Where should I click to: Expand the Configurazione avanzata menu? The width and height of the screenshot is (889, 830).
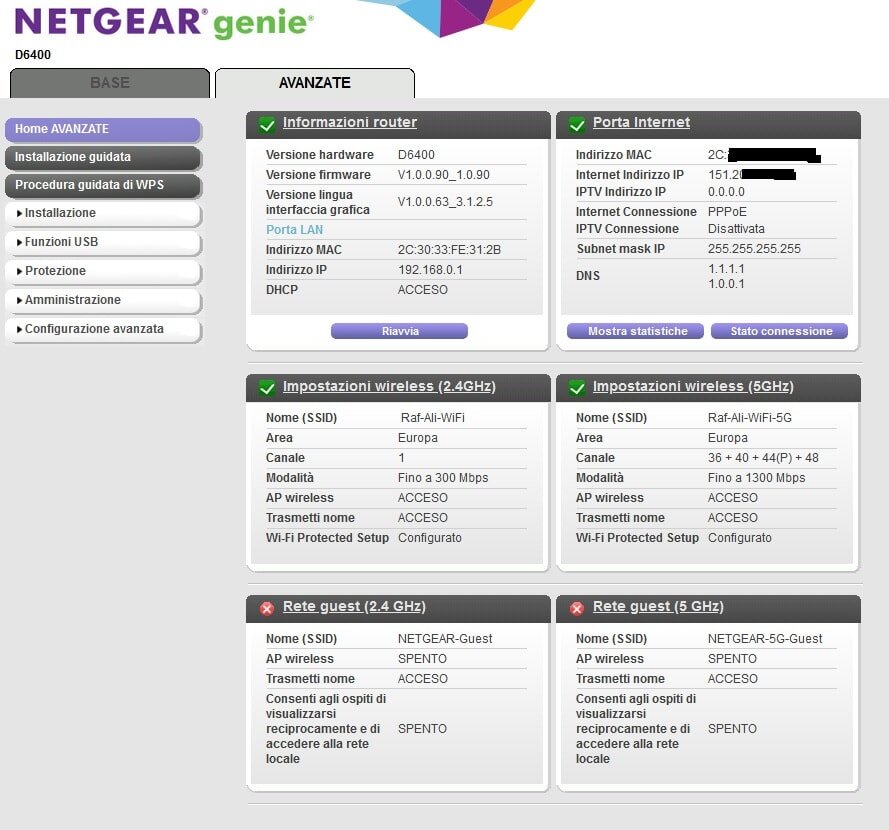[x=103, y=329]
